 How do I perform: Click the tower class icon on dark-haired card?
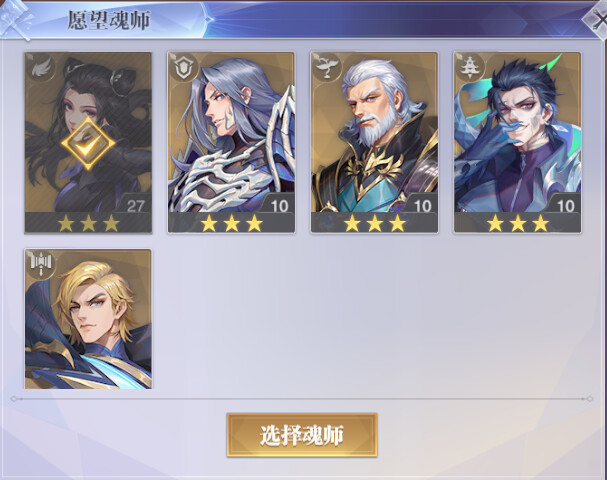[469, 67]
